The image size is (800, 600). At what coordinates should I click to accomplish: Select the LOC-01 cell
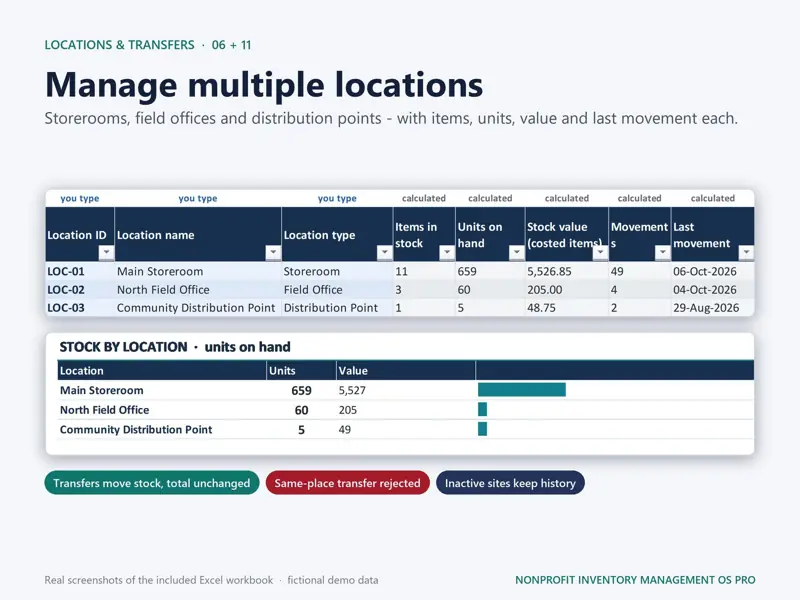click(80, 271)
